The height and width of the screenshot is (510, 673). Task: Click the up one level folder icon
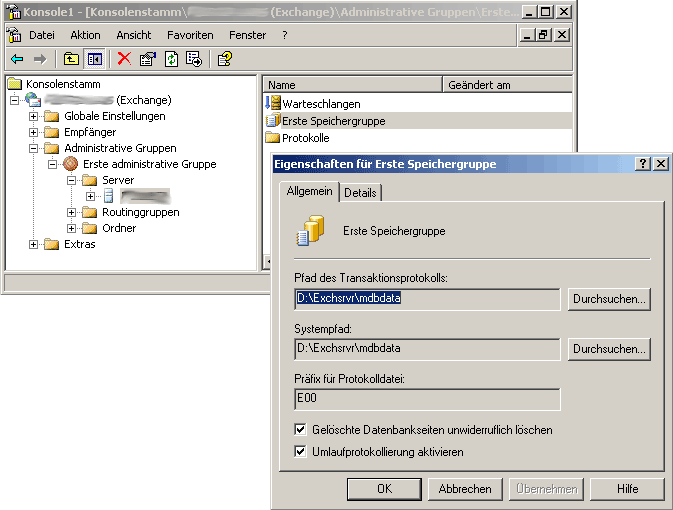pos(71,59)
